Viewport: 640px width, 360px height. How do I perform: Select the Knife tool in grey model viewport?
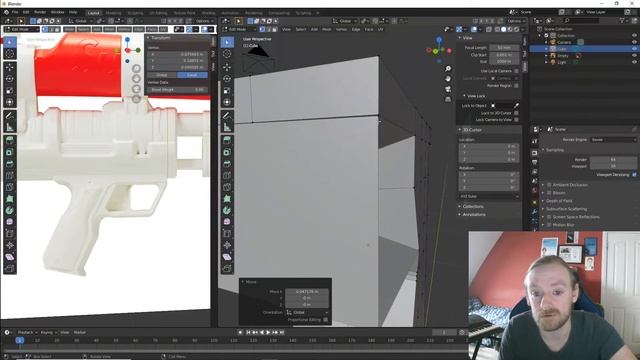(x=227, y=187)
